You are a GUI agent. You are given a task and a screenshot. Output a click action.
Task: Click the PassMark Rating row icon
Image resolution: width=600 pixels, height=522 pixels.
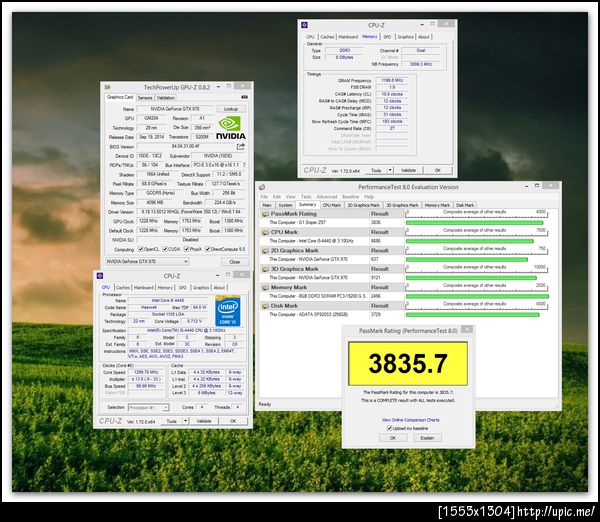point(265,214)
